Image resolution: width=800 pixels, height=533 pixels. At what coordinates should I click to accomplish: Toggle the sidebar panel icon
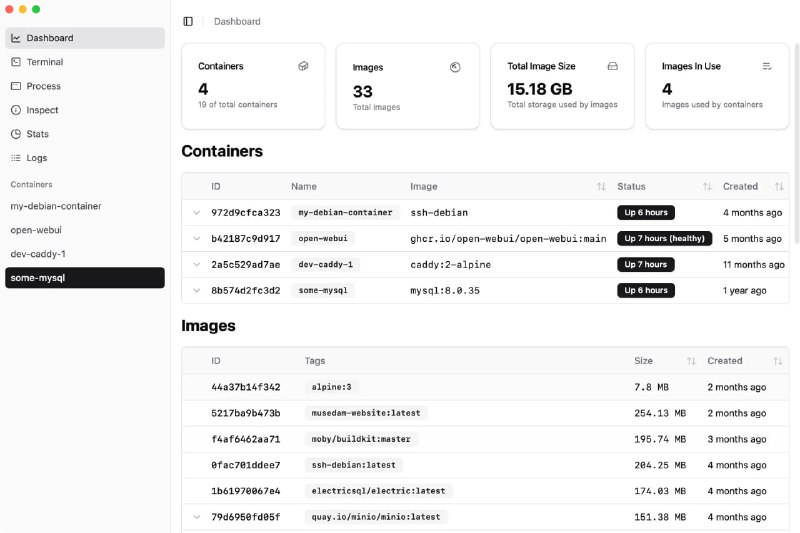[x=188, y=21]
